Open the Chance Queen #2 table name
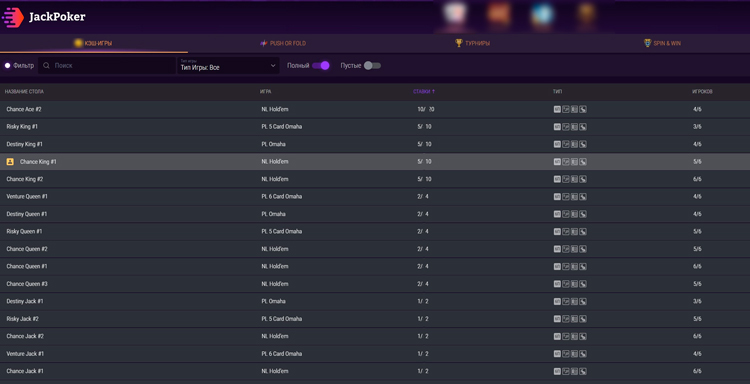The image size is (750, 384). click(x=27, y=249)
